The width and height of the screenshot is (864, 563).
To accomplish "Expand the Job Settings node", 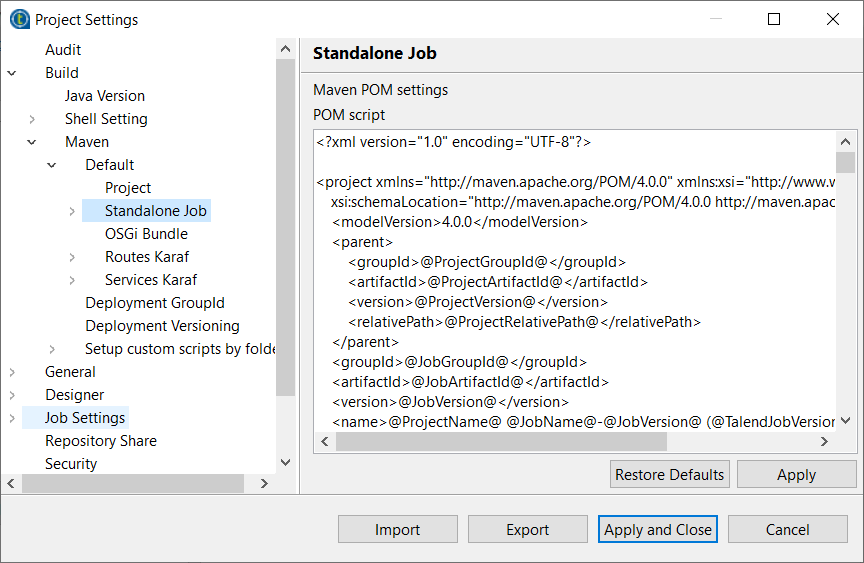I will [x=12, y=418].
